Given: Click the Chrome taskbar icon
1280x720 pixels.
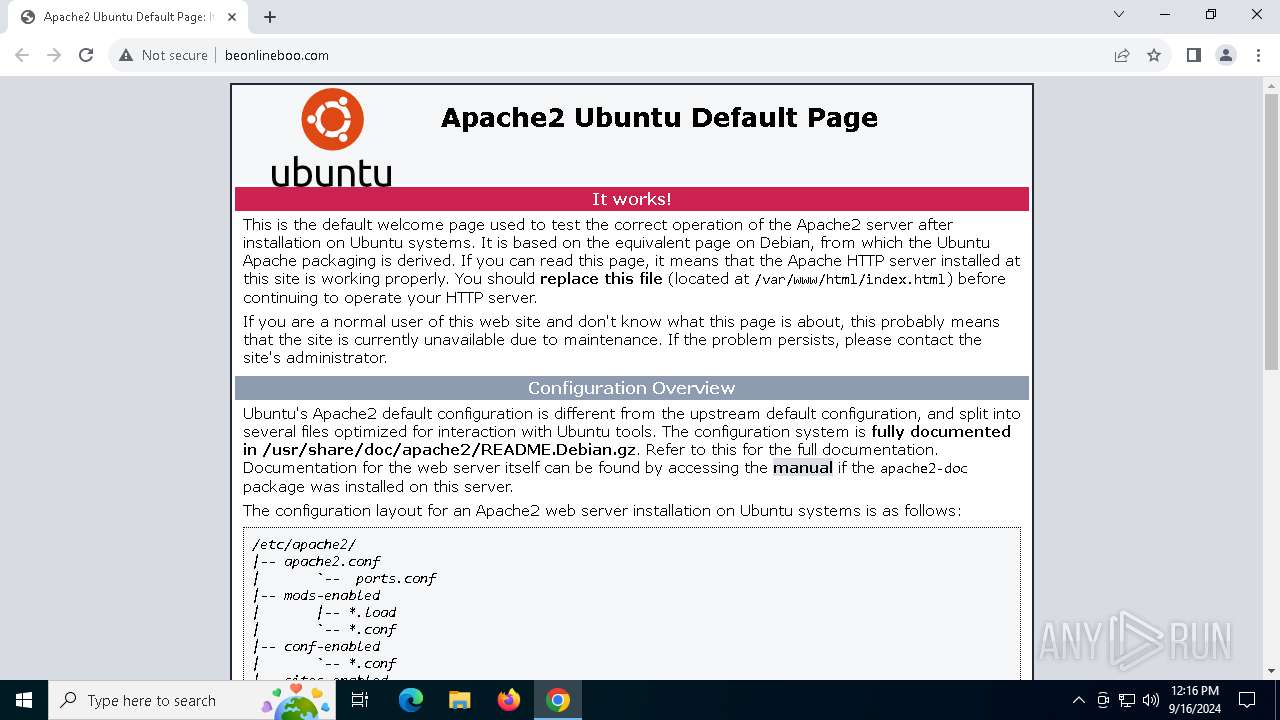Looking at the screenshot, I should 558,700.
